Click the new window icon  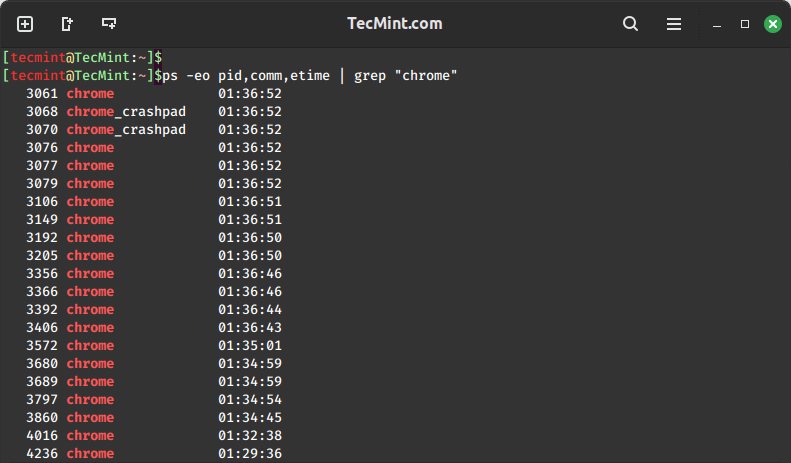click(67, 24)
